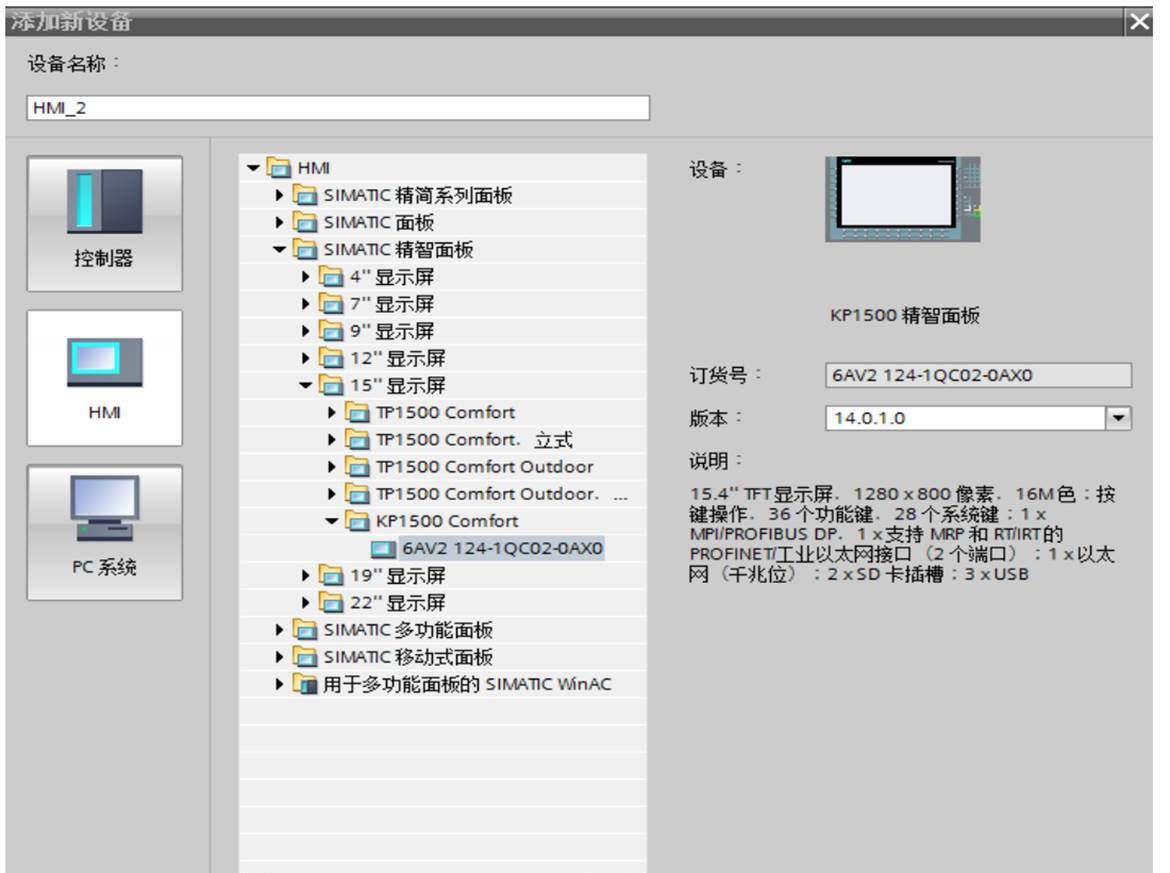The height and width of the screenshot is (873, 1170).
Task: Click SIMATIC 移动式面板 folder icon
Action: click(305, 657)
